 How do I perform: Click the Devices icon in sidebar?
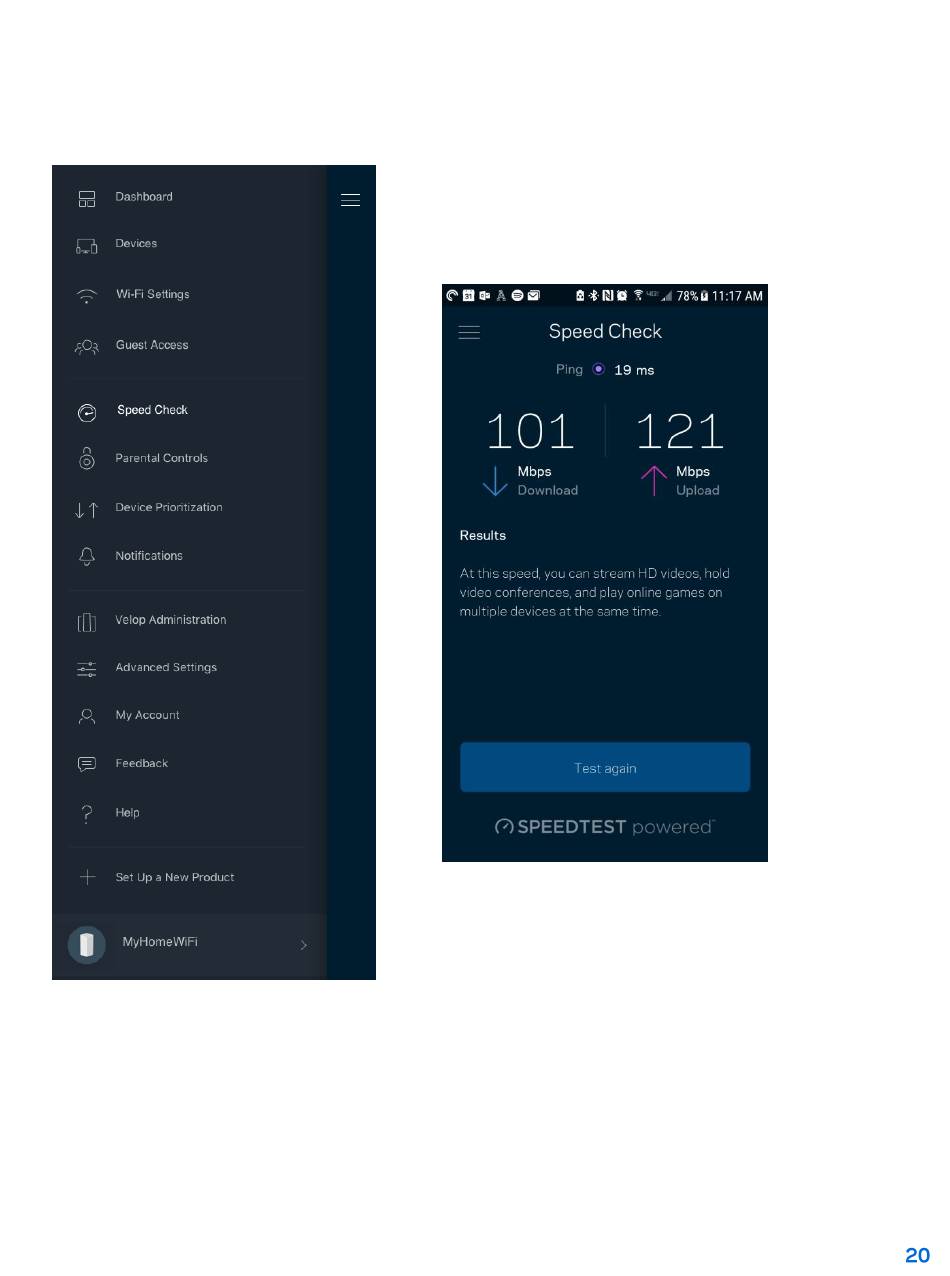click(87, 246)
